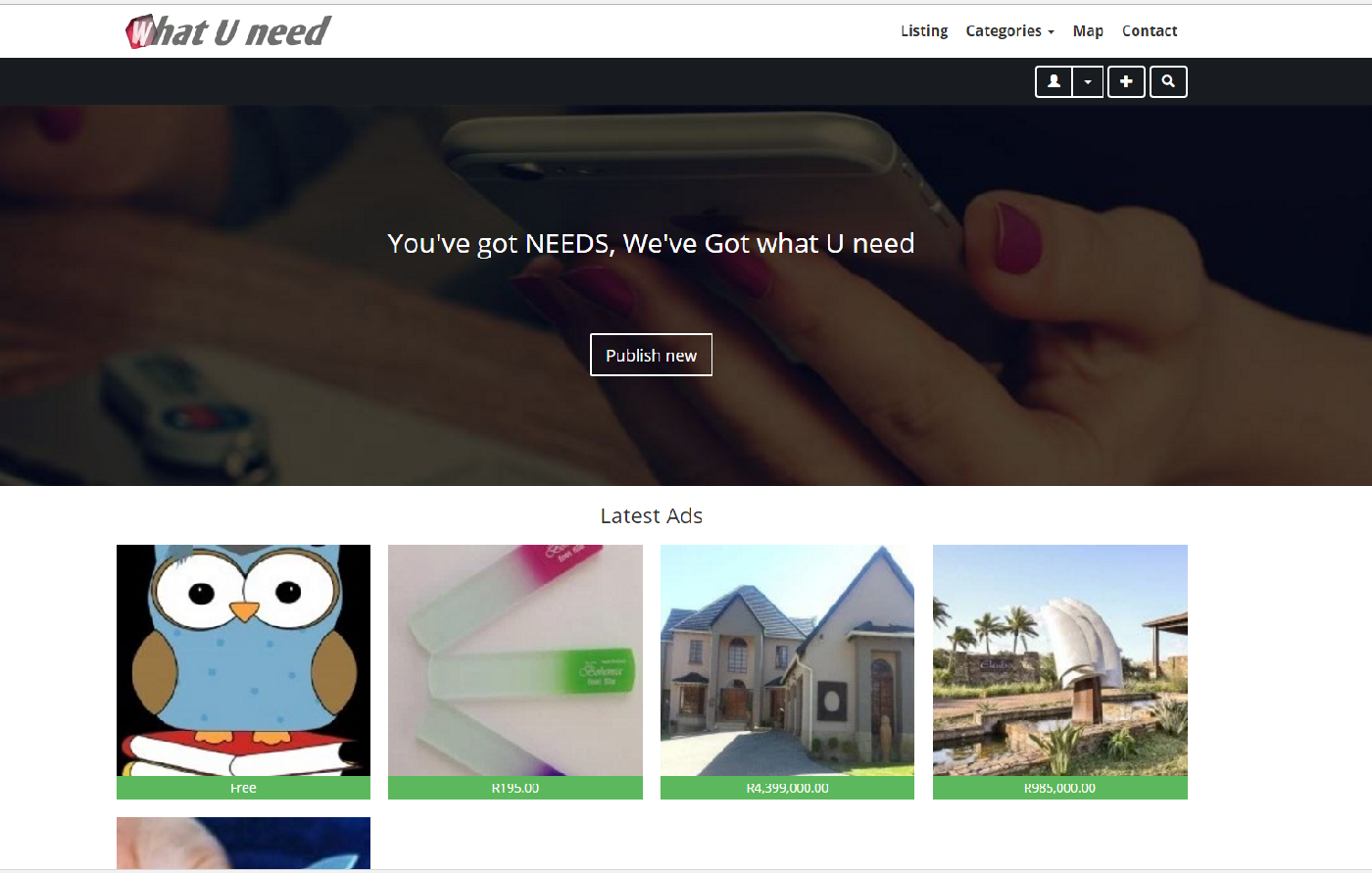Open the blue owl ad thumbnail
The height and width of the screenshot is (873, 1372).
(243, 660)
